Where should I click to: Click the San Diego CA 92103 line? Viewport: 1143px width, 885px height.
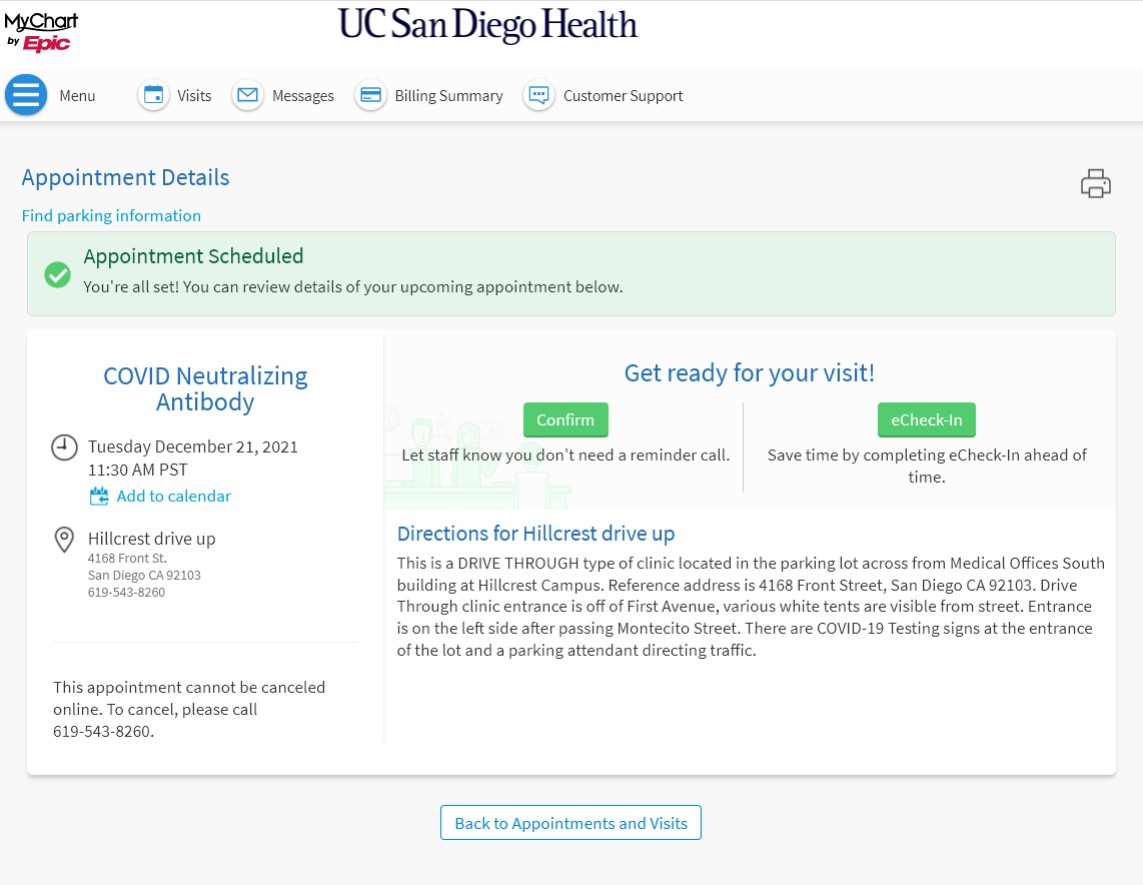(x=144, y=575)
